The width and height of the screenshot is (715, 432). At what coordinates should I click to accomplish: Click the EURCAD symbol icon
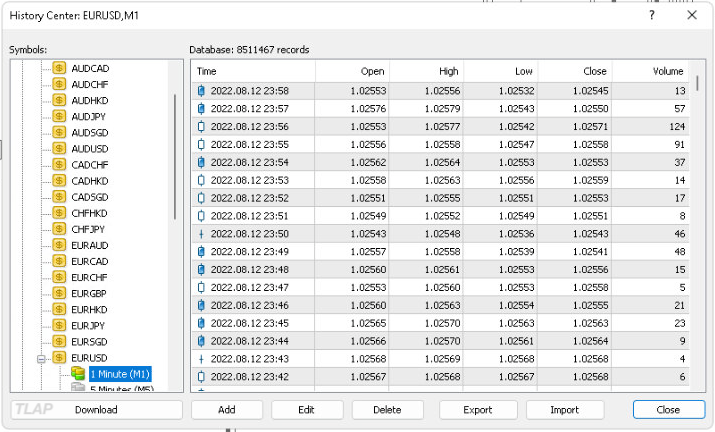click(x=59, y=261)
